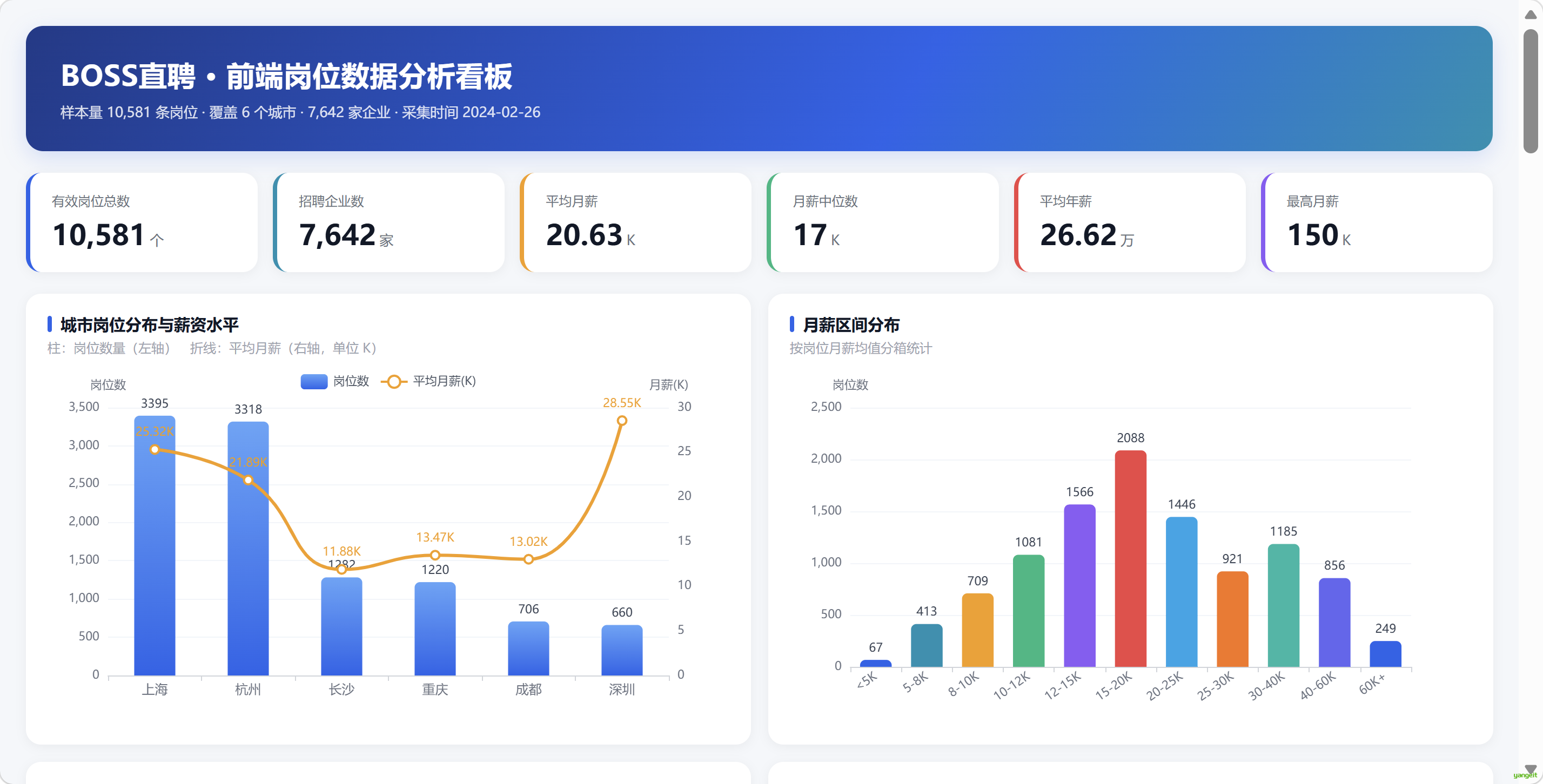Click the 上海 x-axis label
Viewport: 1543px width, 784px height.
pyautogui.click(x=155, y=690)
